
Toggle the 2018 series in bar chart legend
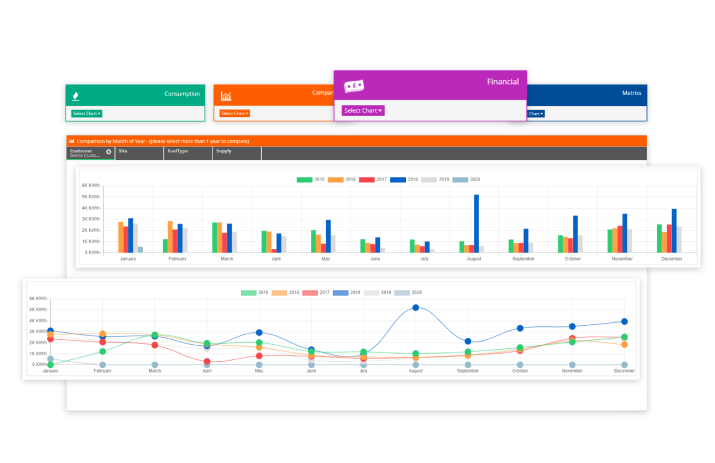pyautogui.click(x=404, y=179)
